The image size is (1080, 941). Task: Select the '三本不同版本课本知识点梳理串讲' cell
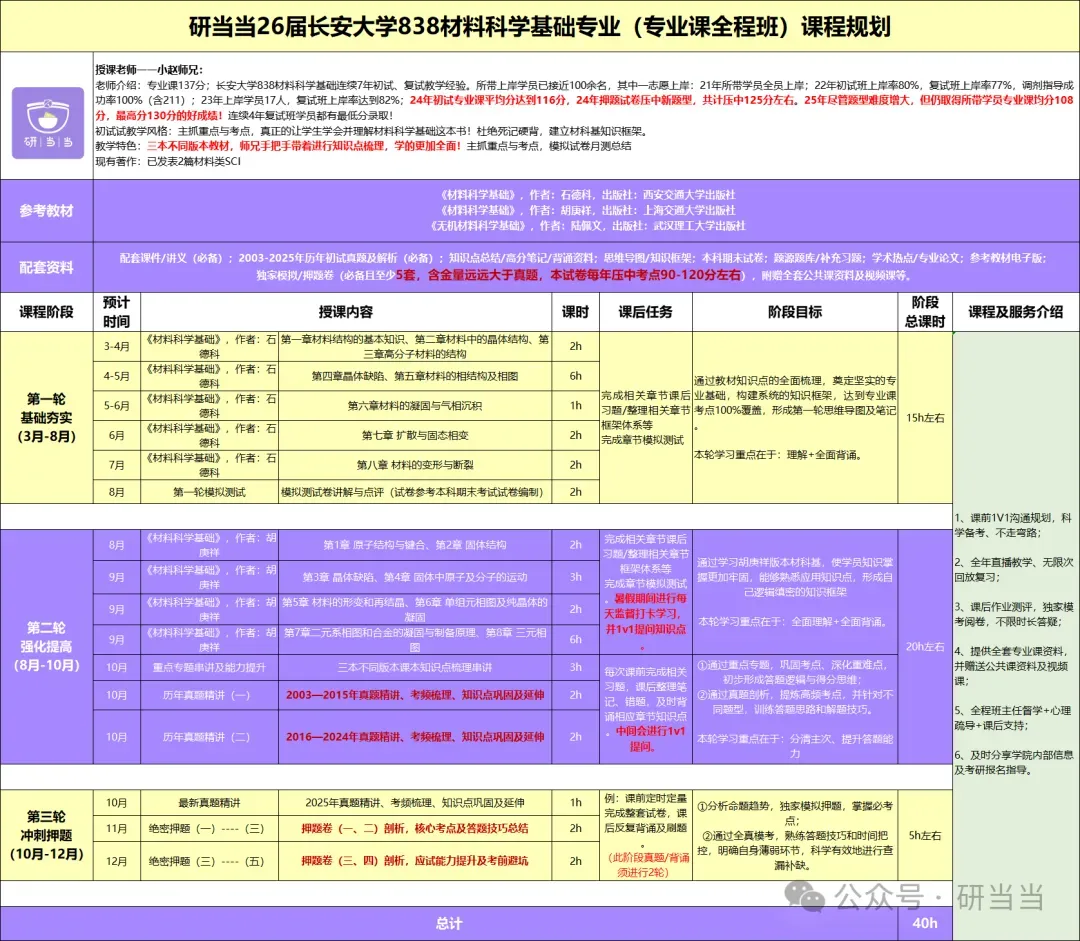[415, 668]
